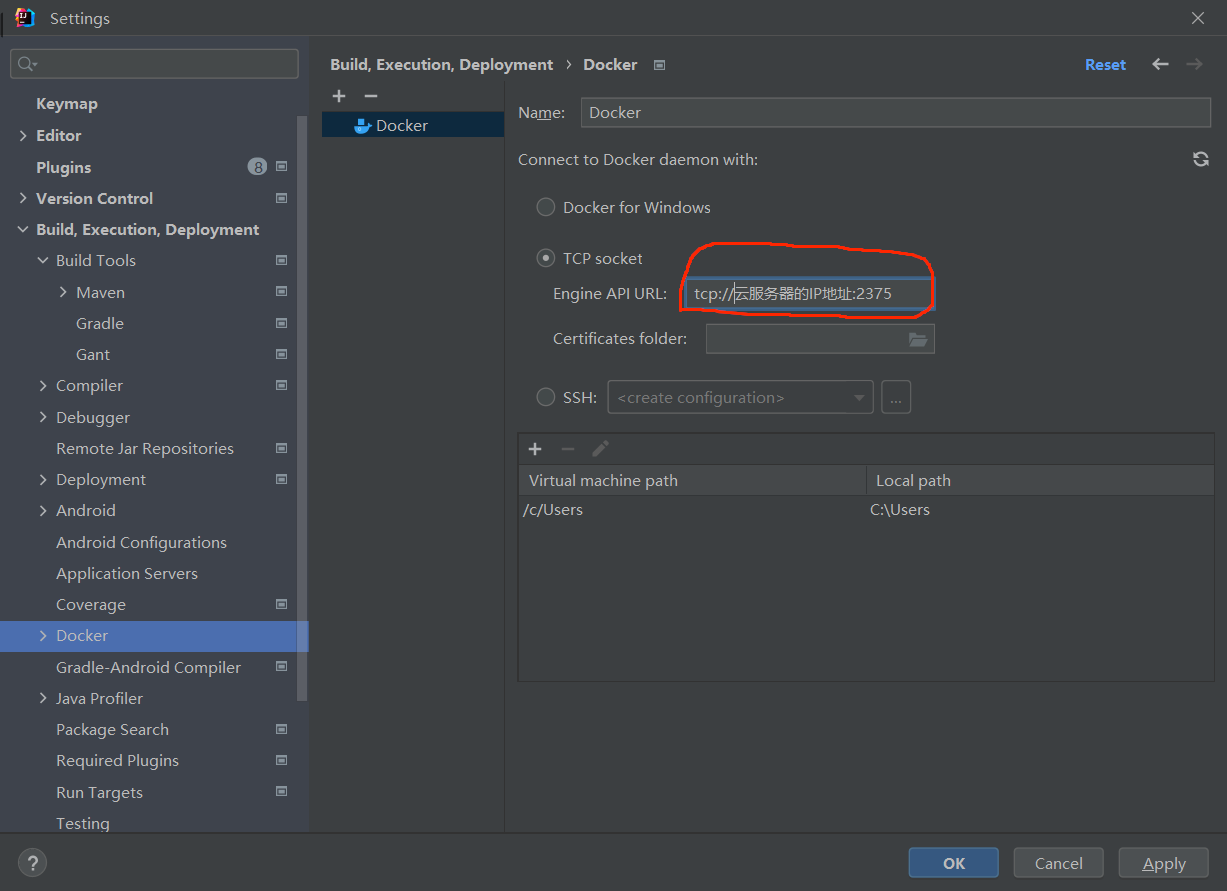
Task: Open the Plugins settings page
Action: click(64, 167)
